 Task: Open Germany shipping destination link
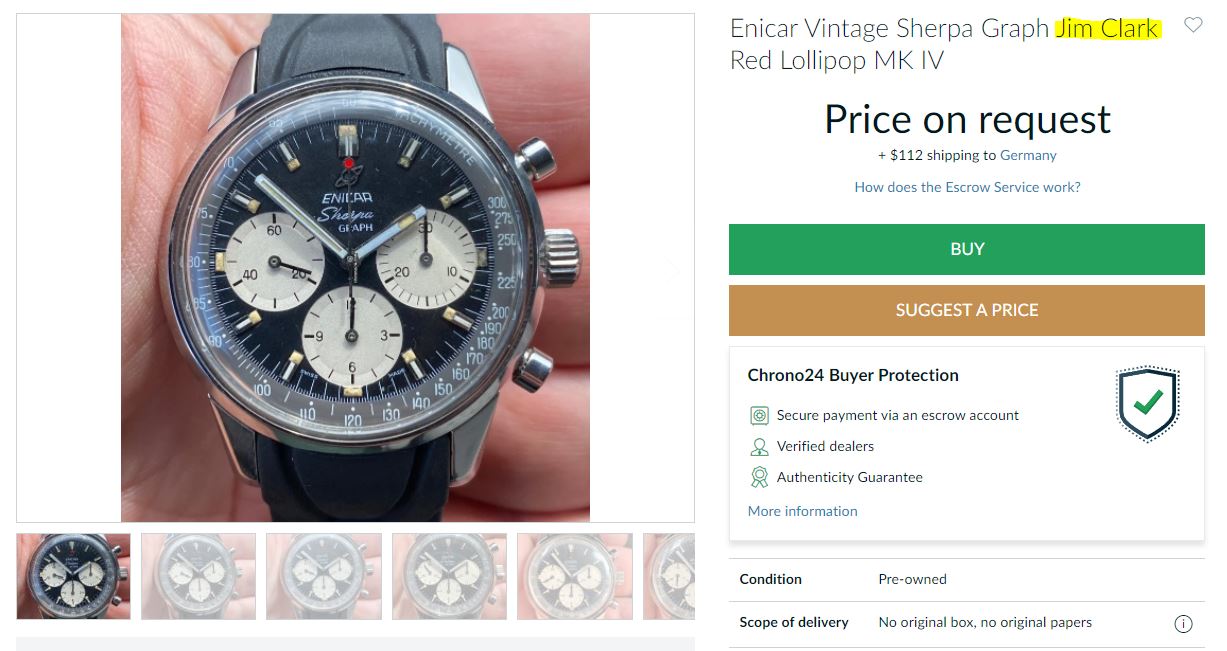1028,155
